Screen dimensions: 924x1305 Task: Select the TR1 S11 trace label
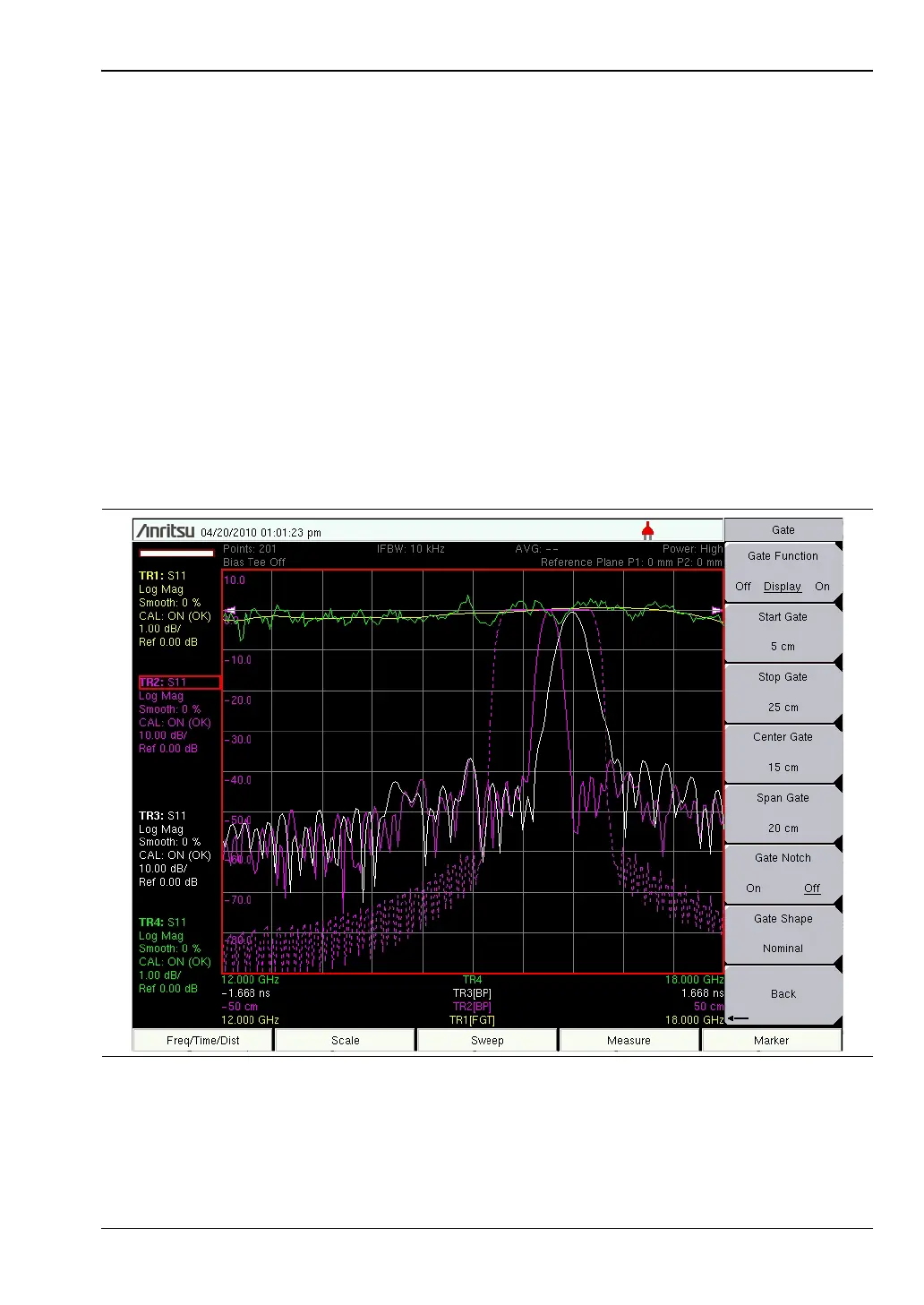point(163,576)
